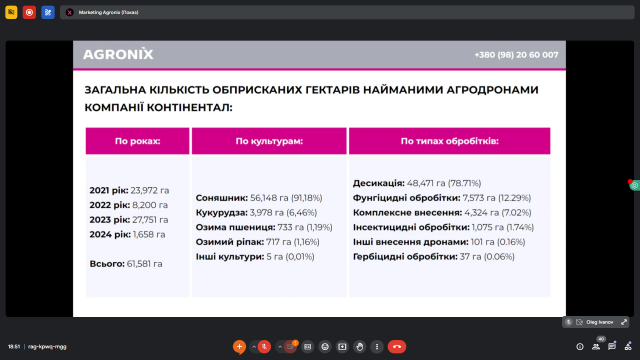
Task: Click the AGRONIX logo on the slide
Action: [118, 54]
